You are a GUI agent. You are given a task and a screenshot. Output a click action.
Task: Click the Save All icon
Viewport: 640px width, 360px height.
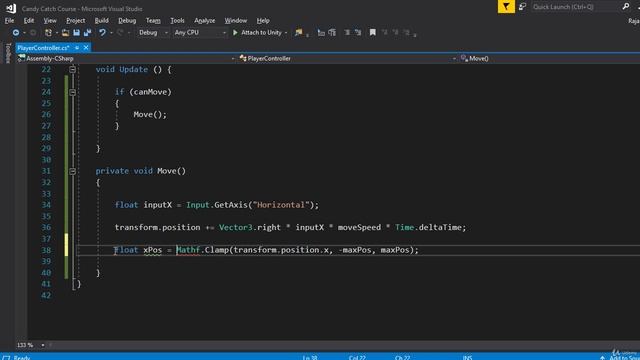[x=87, y=32]
